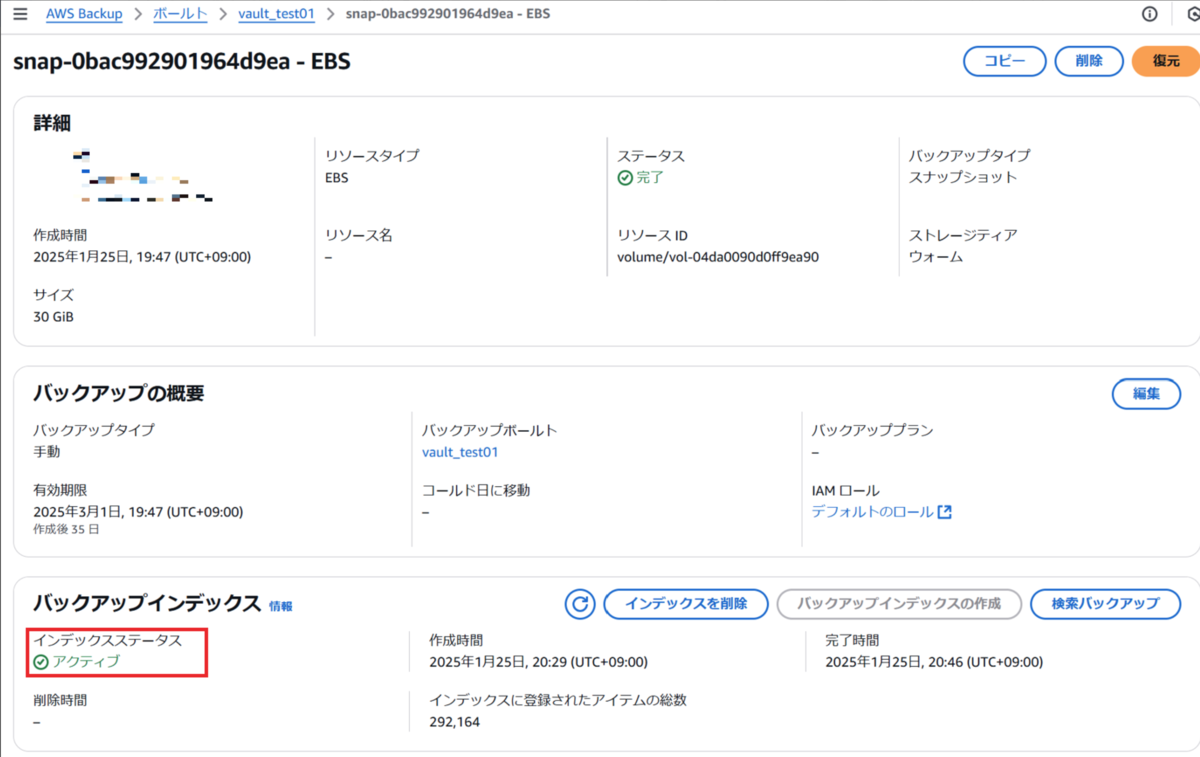Viewport: 1200px width, 757px height.
Task: Open vault_test01 in the breadcrumb
Action: pyautogui.click(x=276, y=14)
